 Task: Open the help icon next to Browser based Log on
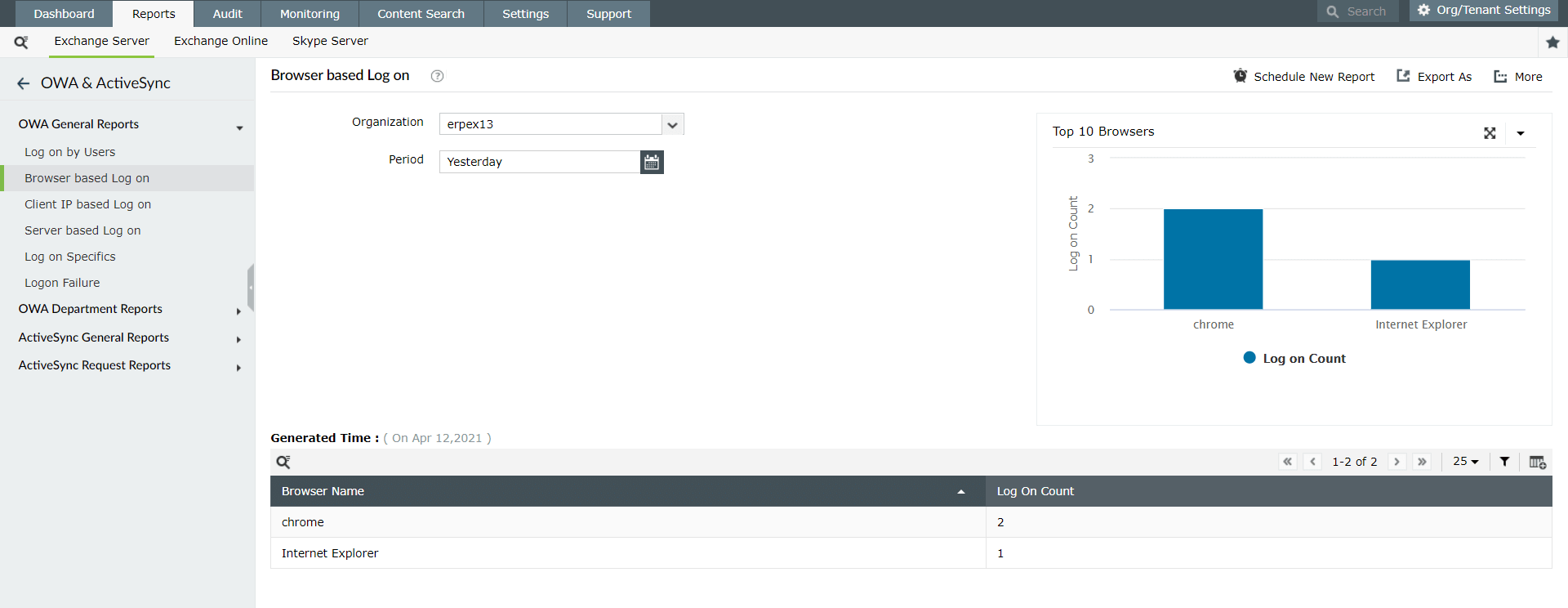(437, 76)
